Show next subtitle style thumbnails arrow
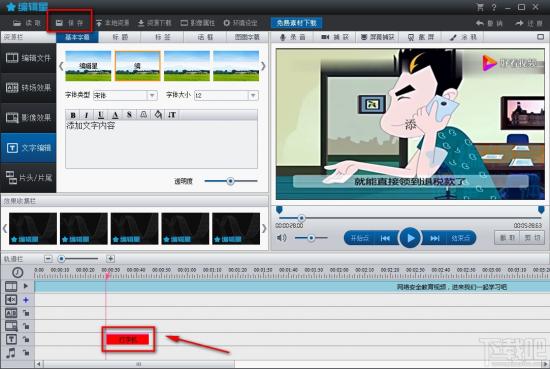This screenshot has height=369, width=550. [263, 66]
